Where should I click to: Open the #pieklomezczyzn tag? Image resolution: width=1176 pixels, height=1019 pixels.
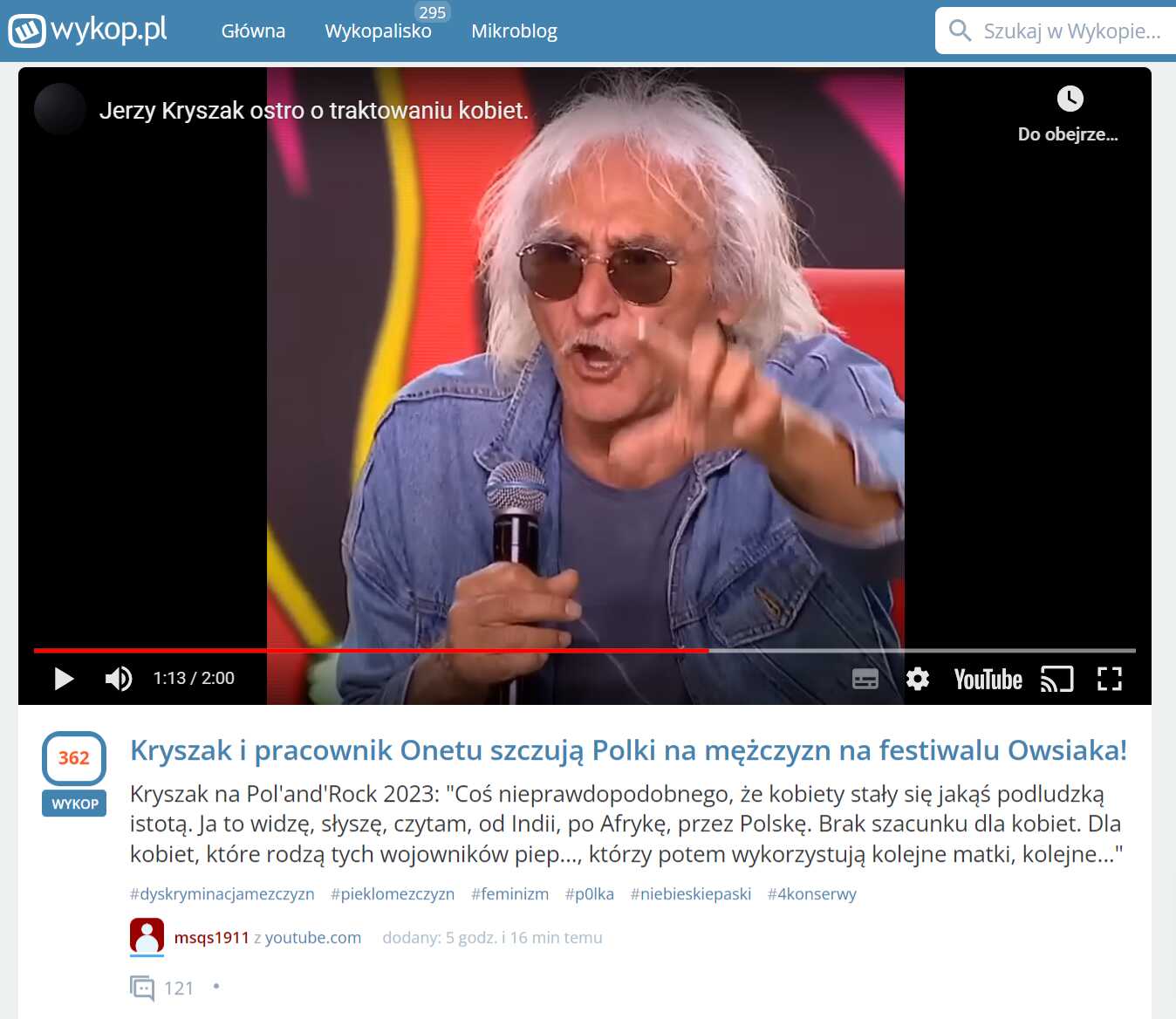pyautogui.click(x=393, y=894)
